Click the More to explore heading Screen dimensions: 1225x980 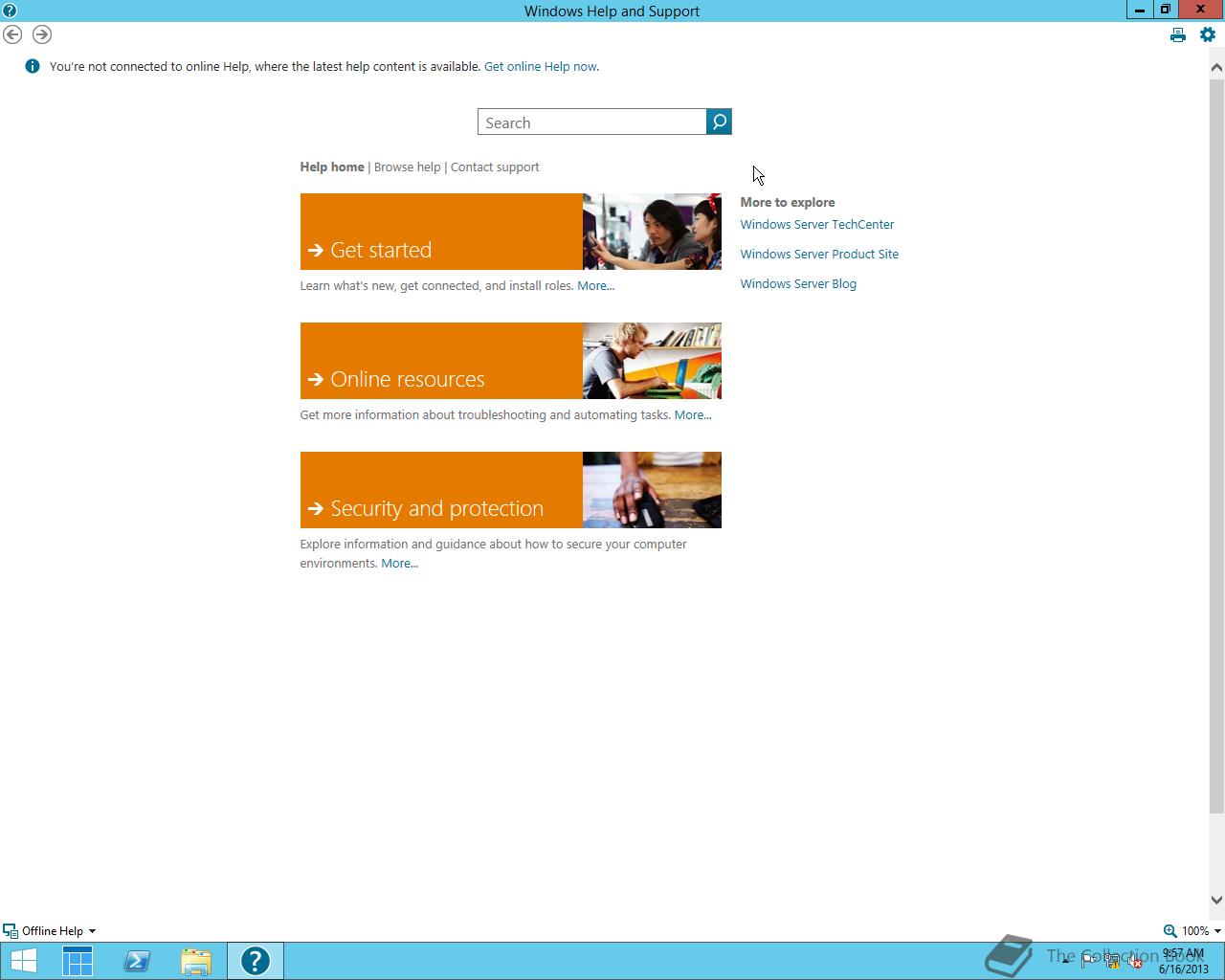[x=788, y=202]
